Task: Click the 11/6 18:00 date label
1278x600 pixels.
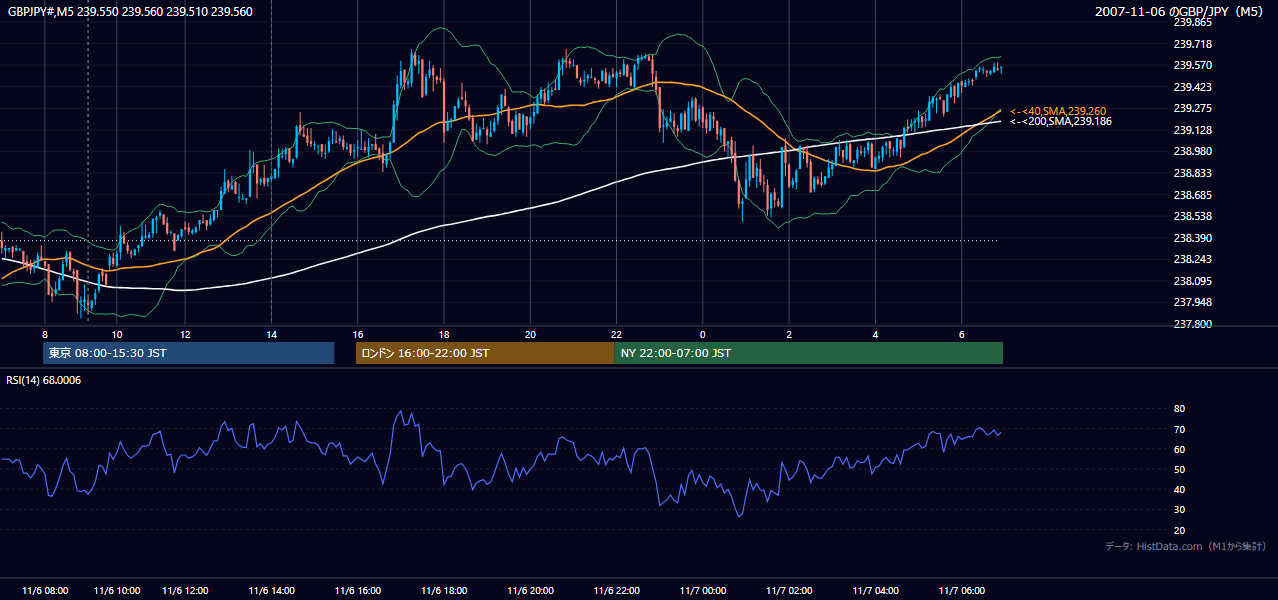Action: [x=444, y=591]
